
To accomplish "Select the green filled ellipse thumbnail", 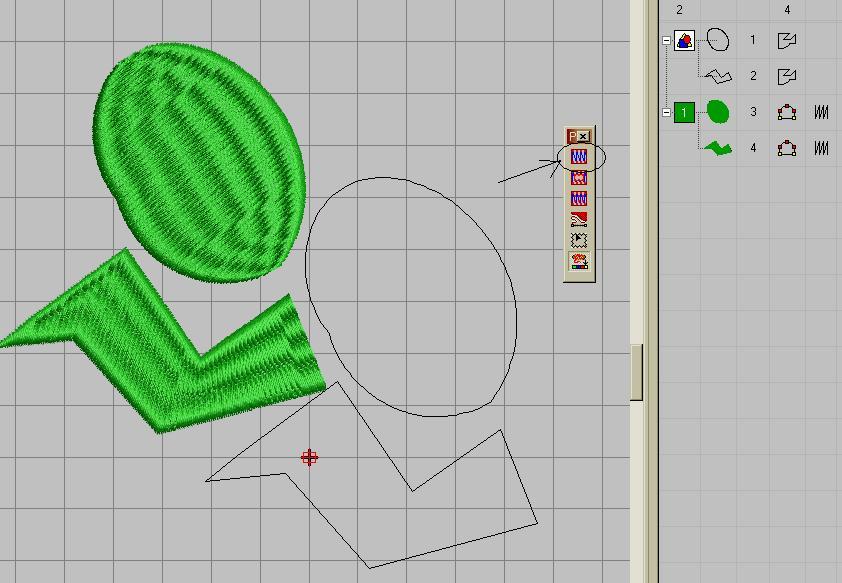I will coord(717,112).
